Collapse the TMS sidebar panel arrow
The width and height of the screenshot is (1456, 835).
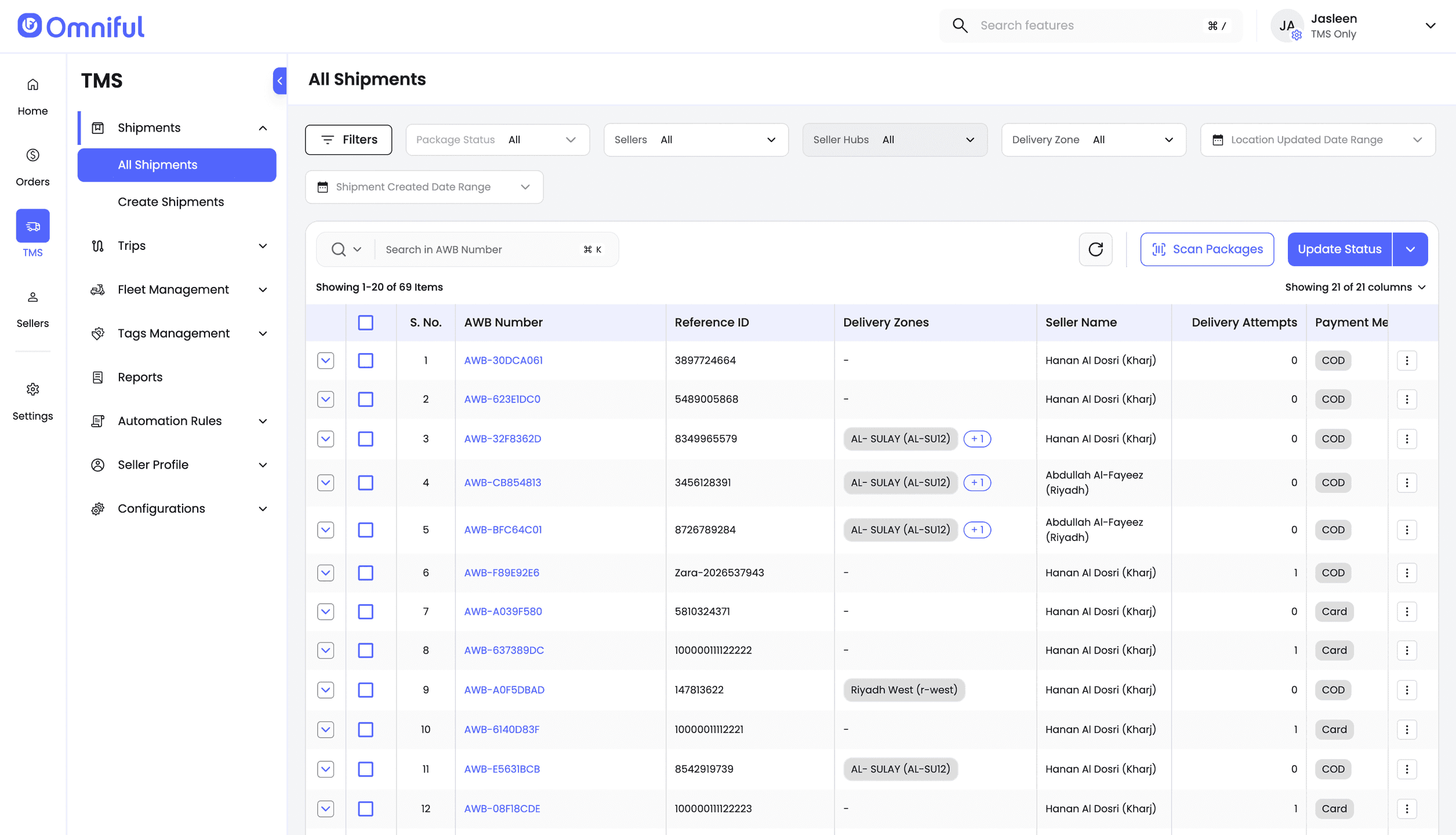pos(279,81)
